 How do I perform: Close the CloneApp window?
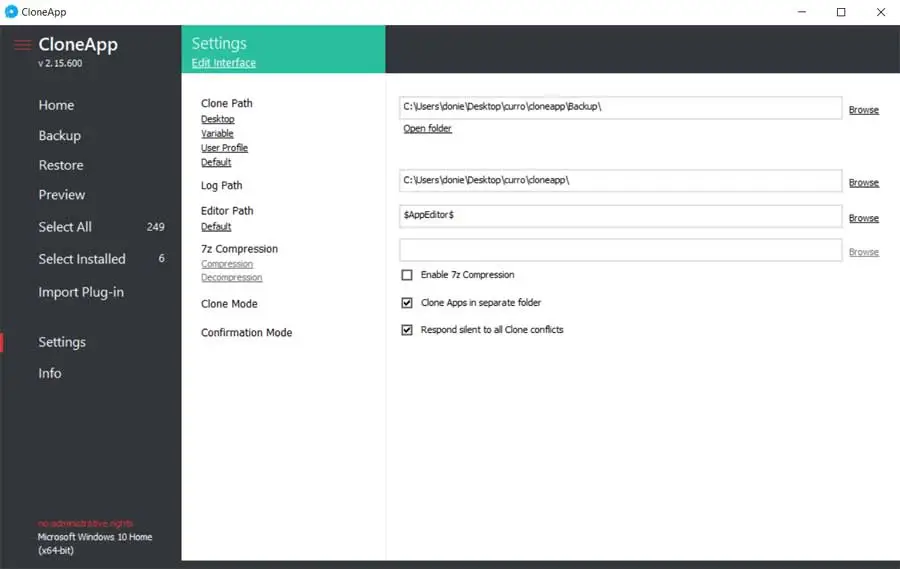(x=881, y=12)
